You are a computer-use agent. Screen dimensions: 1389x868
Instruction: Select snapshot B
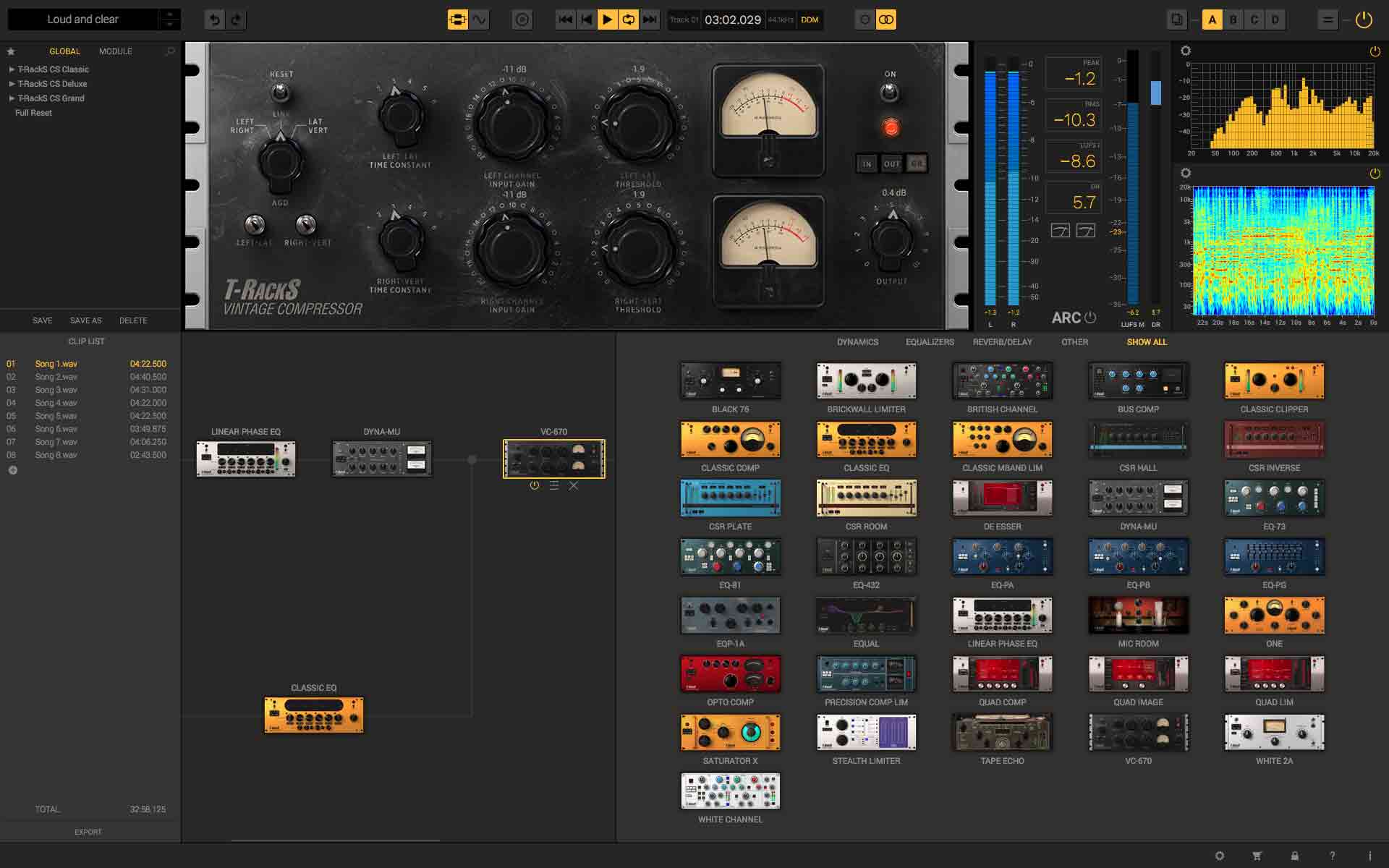pyautogui.click(x=1233, y=20)
